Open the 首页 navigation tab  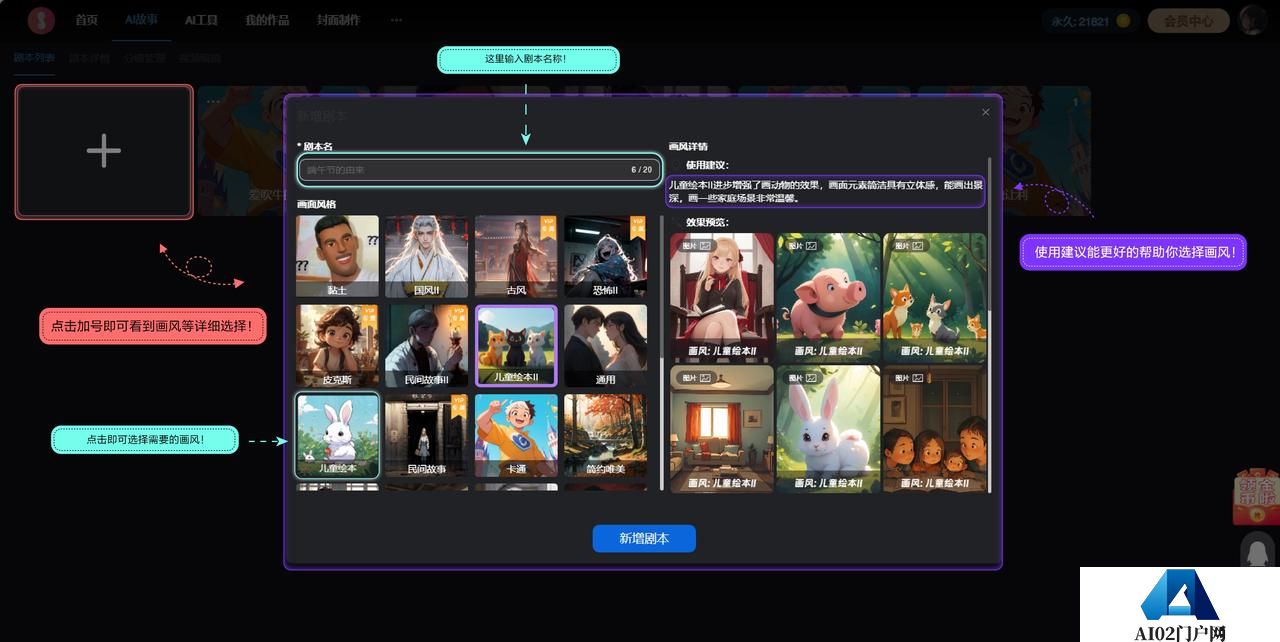87,20
